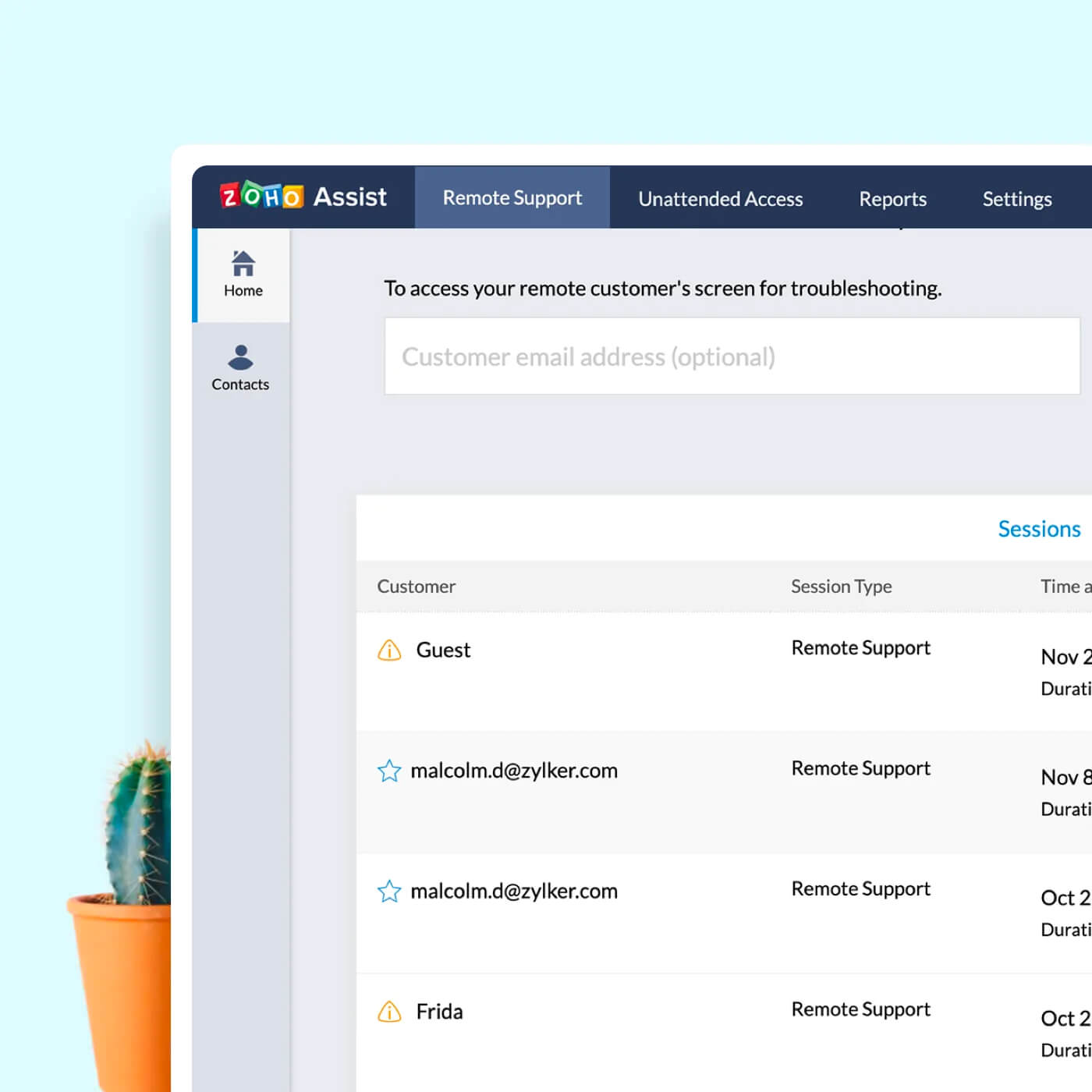Viewport: 1092px width, 1092px height.
Task: Go to the Reports section
Action: (x=892, y=199)
